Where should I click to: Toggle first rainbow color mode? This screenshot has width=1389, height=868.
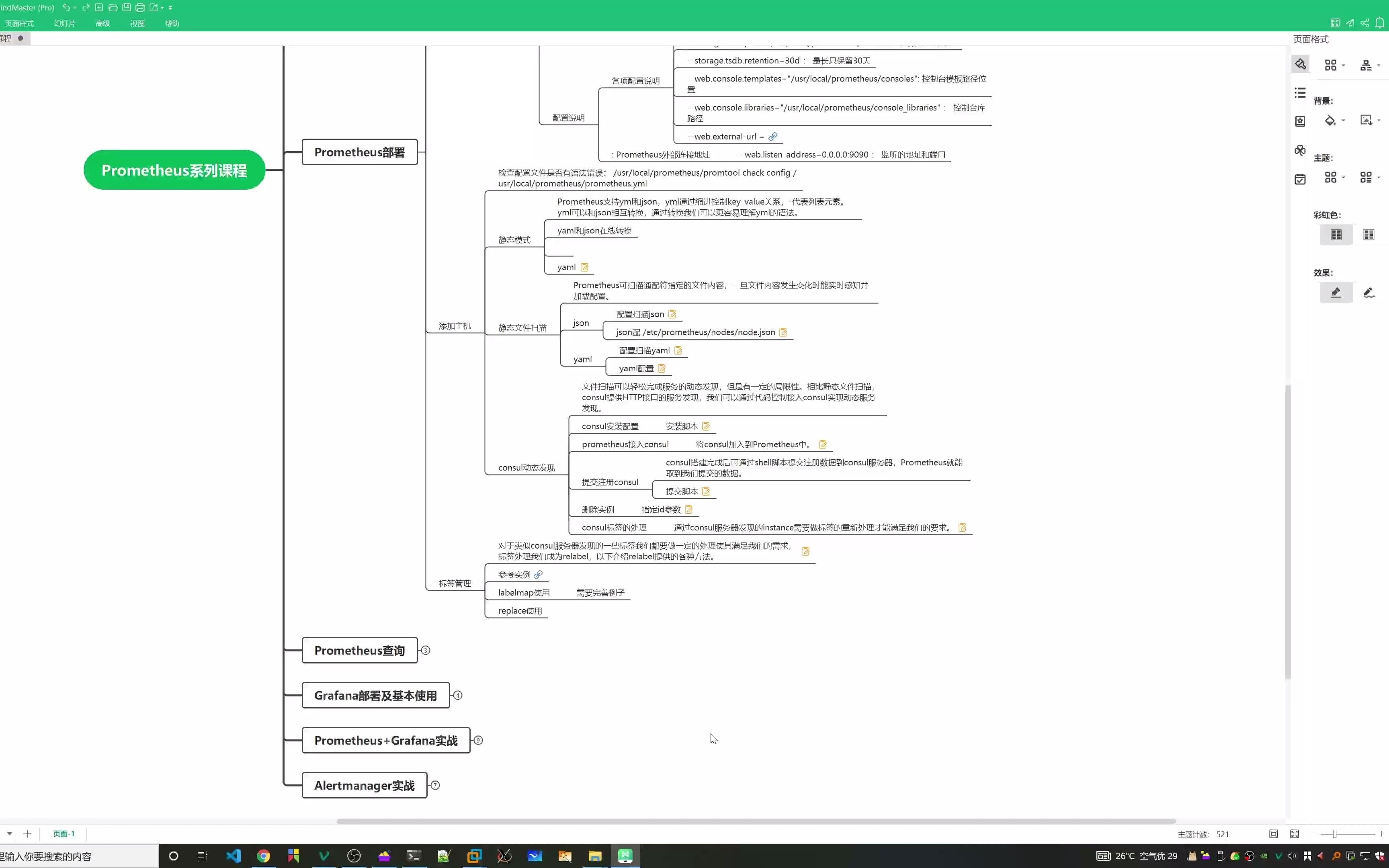pyautogui.click(x=1336, y=235)
